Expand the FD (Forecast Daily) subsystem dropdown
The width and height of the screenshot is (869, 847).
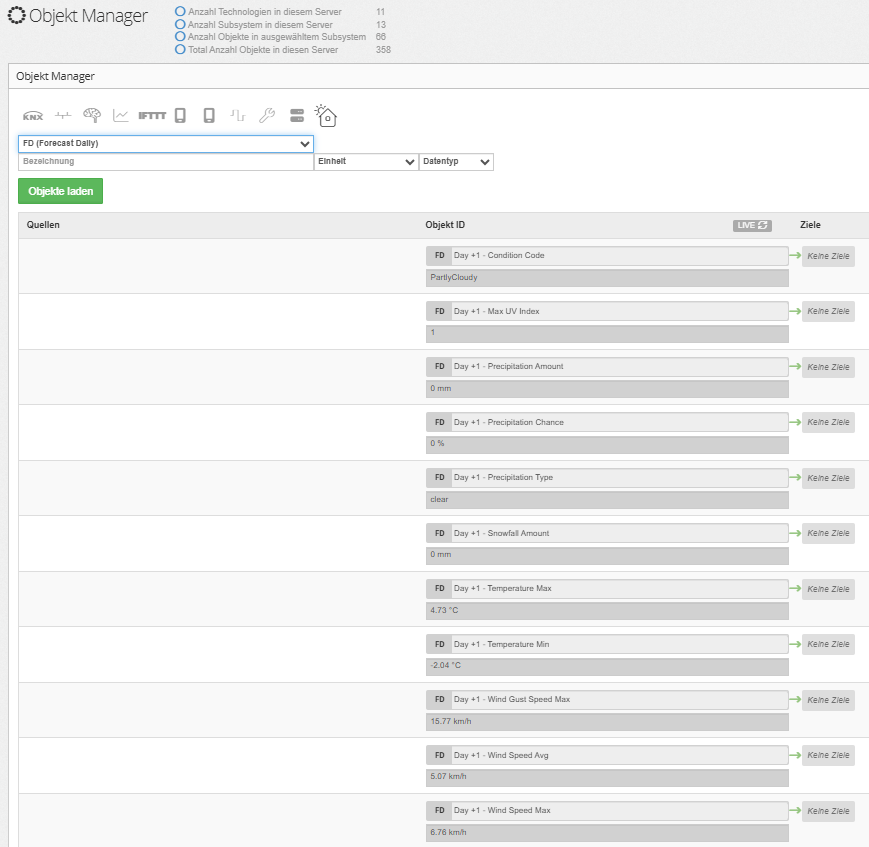point(166,144)
